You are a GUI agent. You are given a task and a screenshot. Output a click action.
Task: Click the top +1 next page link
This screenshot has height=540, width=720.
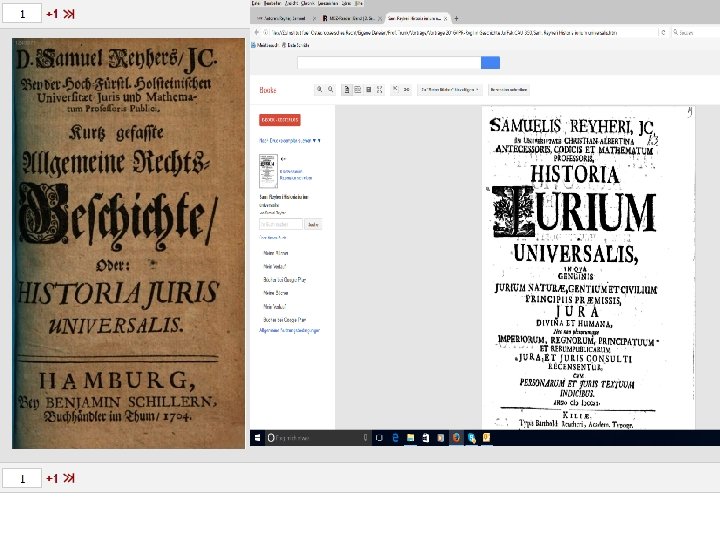[x=52, y=14]
